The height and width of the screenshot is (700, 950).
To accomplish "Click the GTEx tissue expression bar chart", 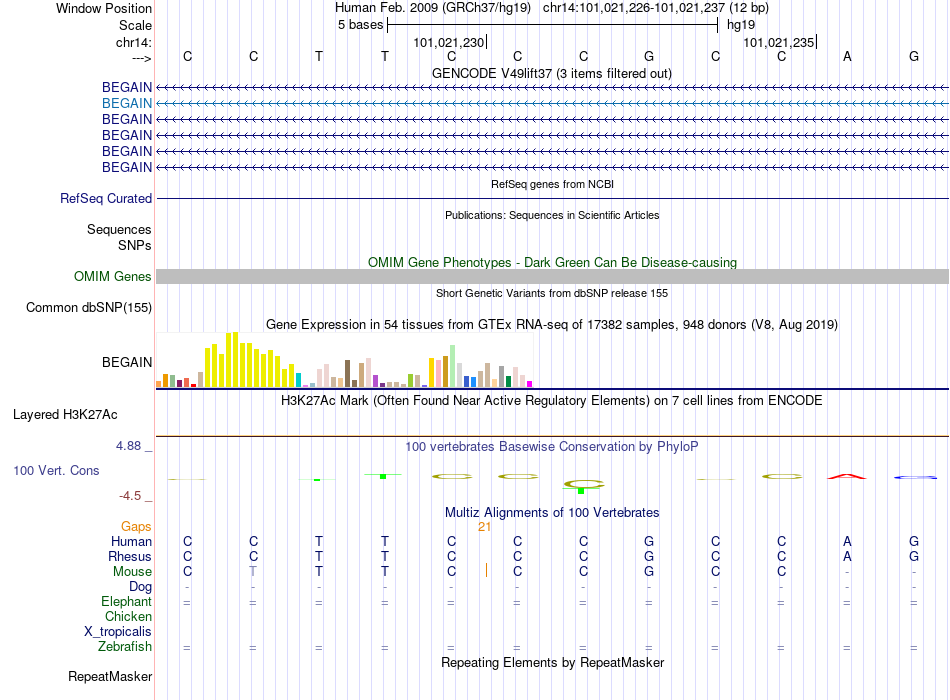I will [x=344, y=359].
